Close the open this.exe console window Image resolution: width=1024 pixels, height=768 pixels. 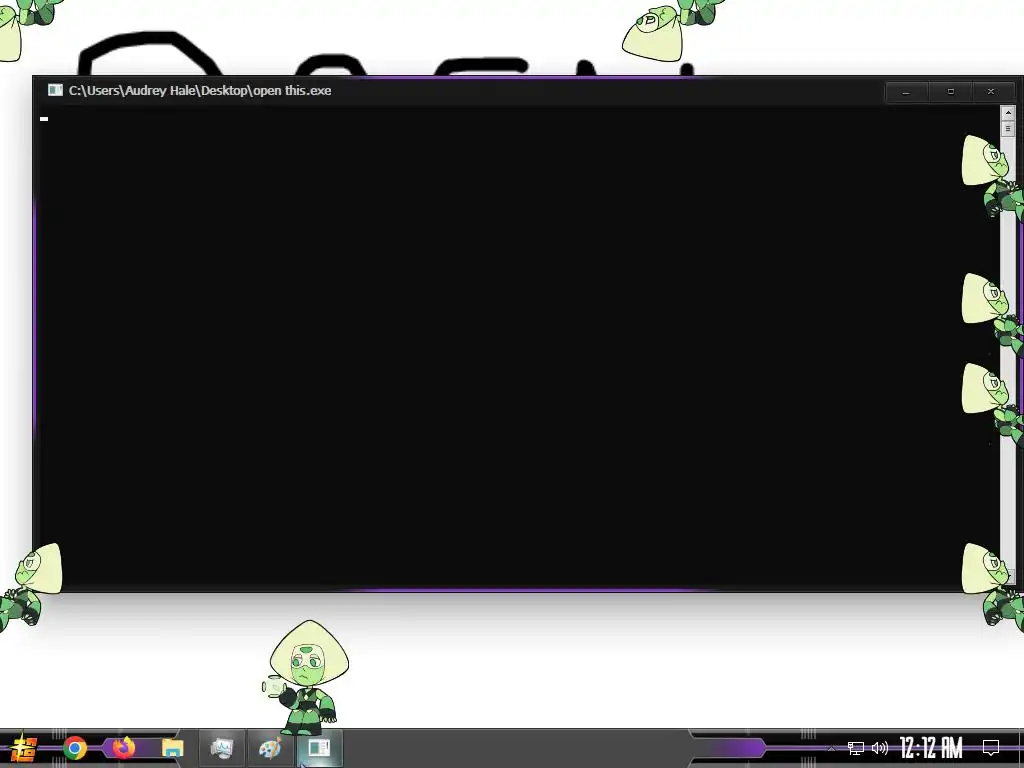(991, 92)
